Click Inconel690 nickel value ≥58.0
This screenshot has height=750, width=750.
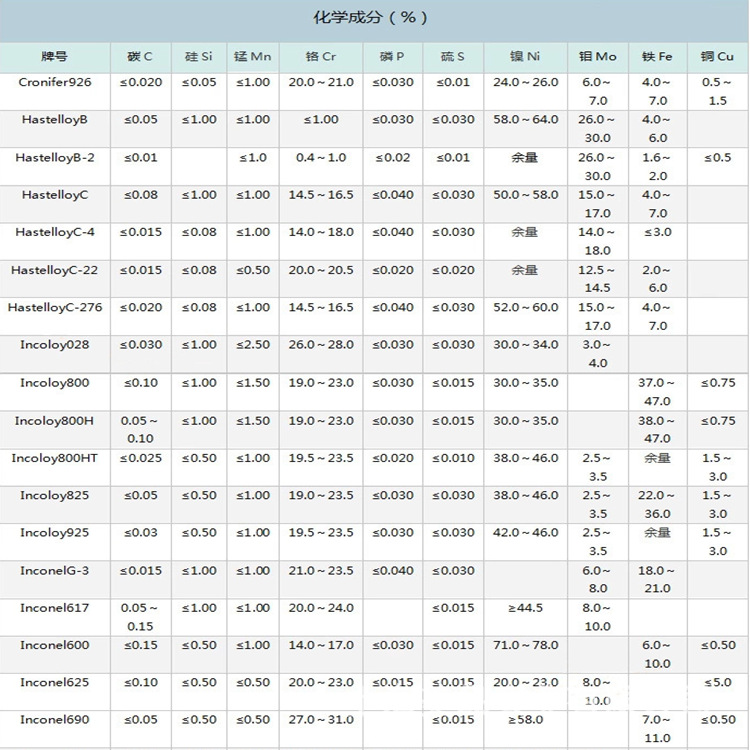(x=525, y=720)
